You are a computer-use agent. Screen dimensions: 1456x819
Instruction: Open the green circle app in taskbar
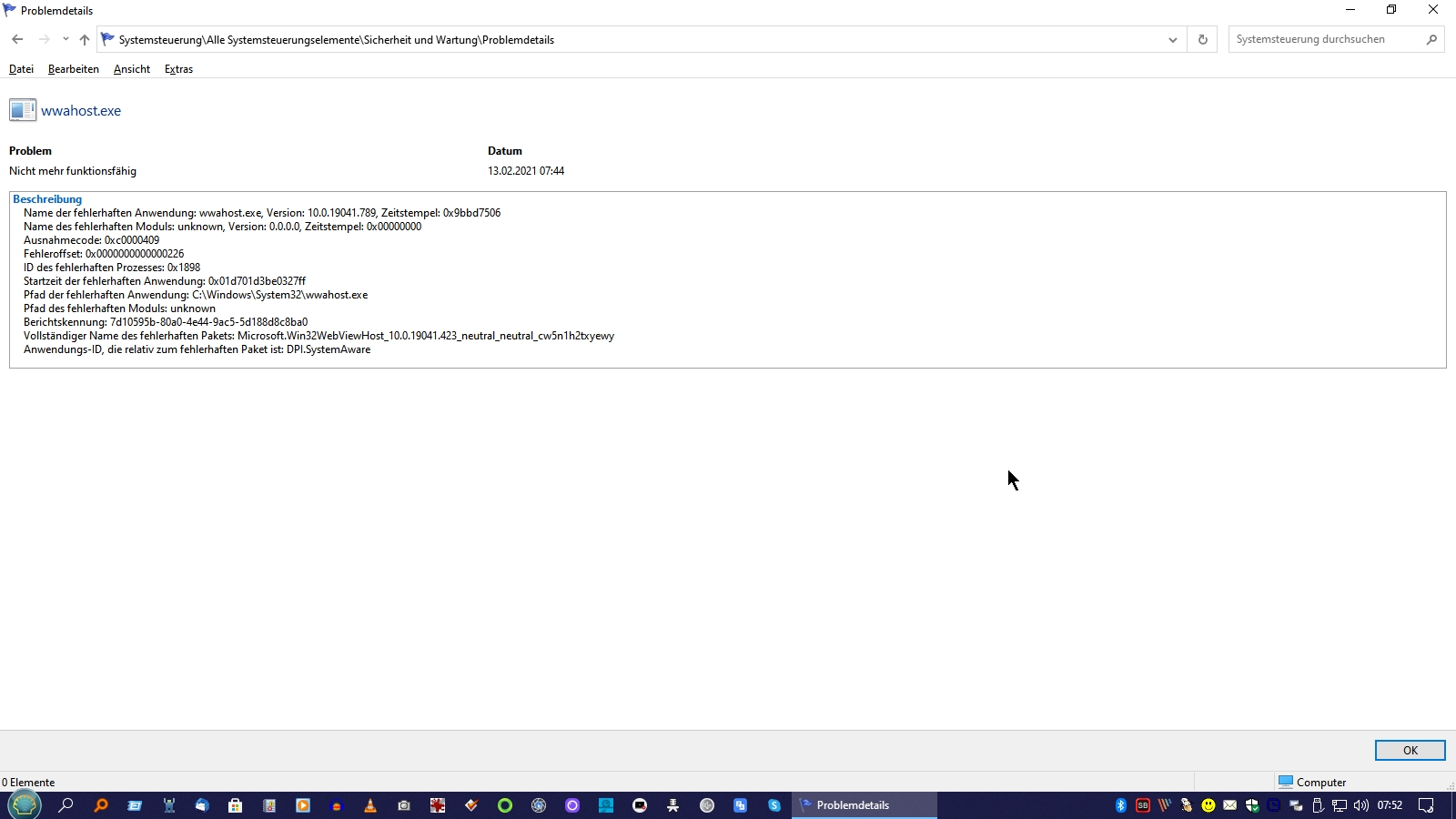pos(505,805)
